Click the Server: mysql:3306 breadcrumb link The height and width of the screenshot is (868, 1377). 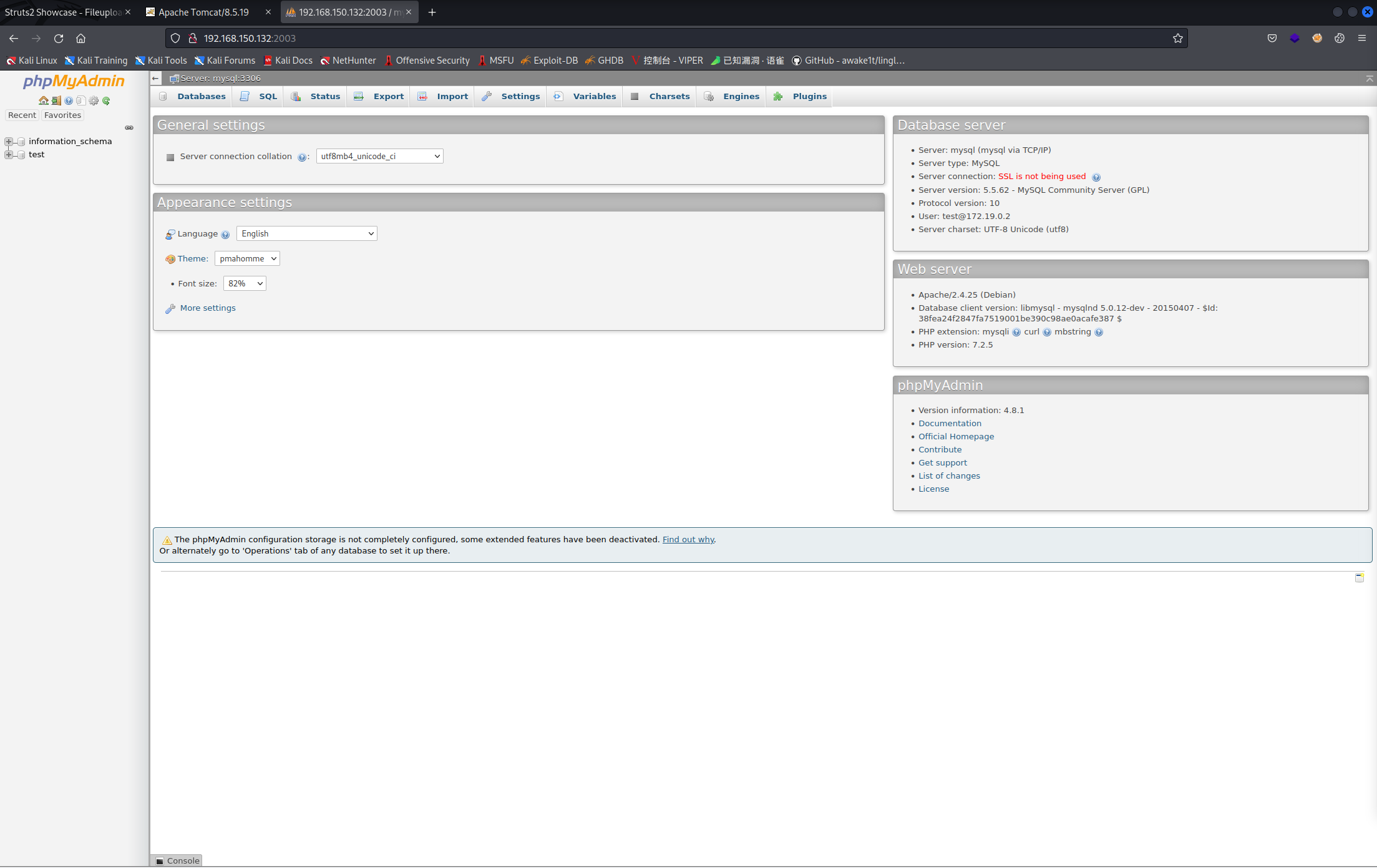tap(220, 78)
